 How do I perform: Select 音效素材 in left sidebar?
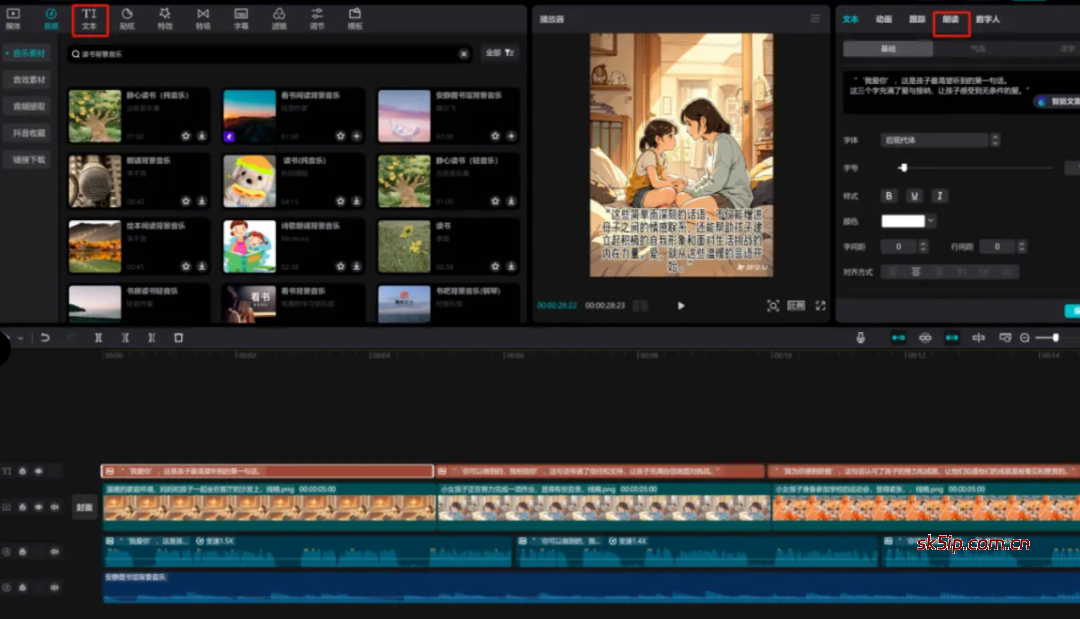point(30,80)
